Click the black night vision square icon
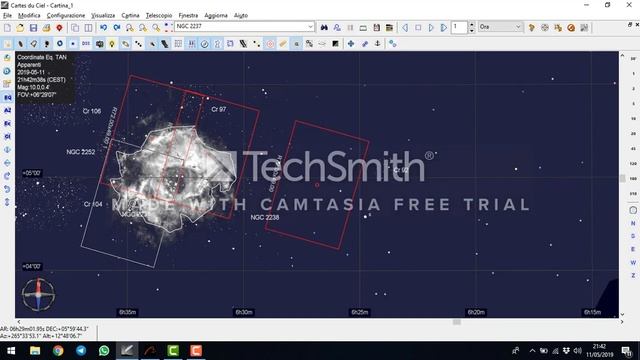The height and width of the screenshot is (360, 640). 335,44
